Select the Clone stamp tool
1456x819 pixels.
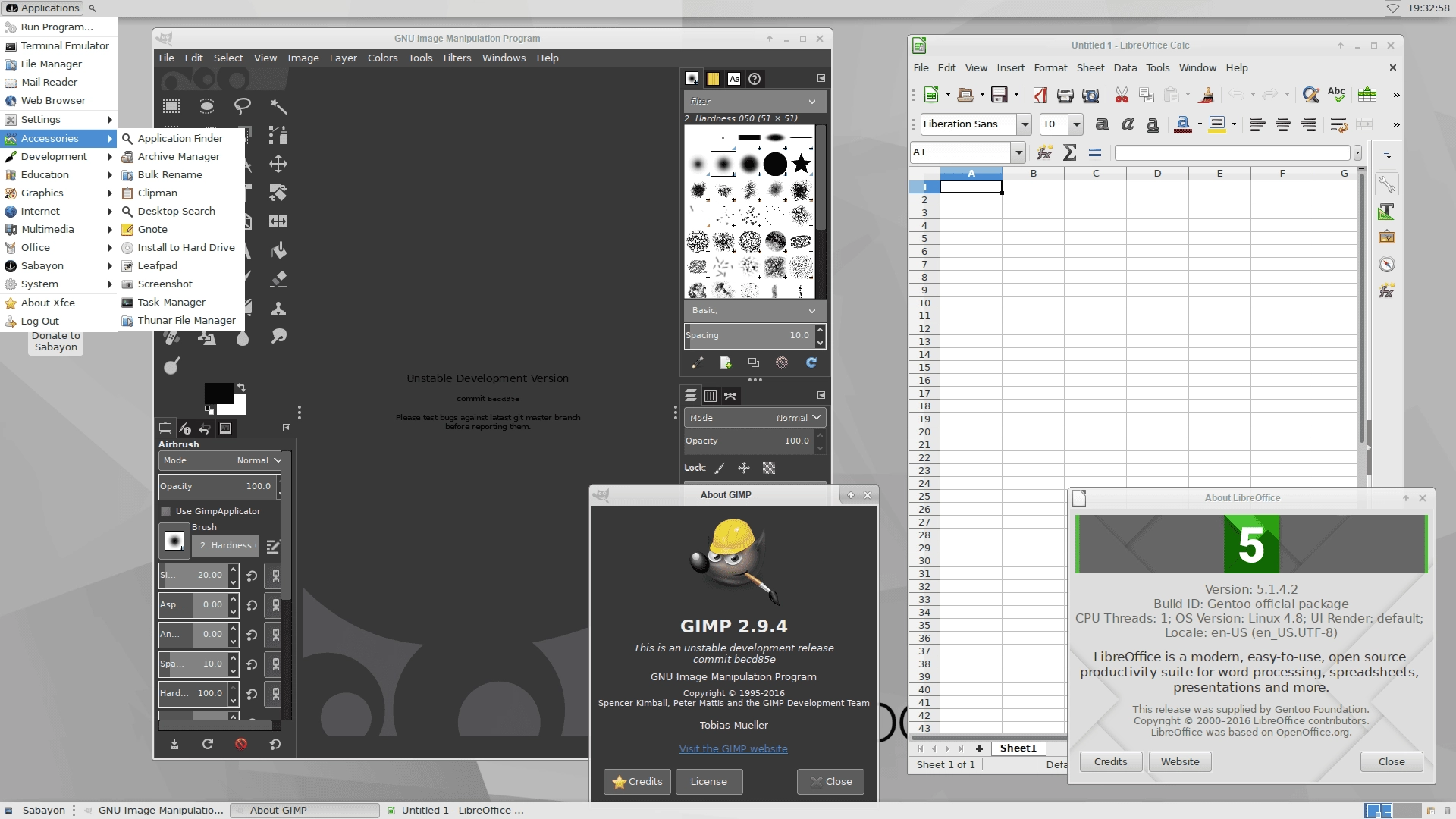point(278,308)
